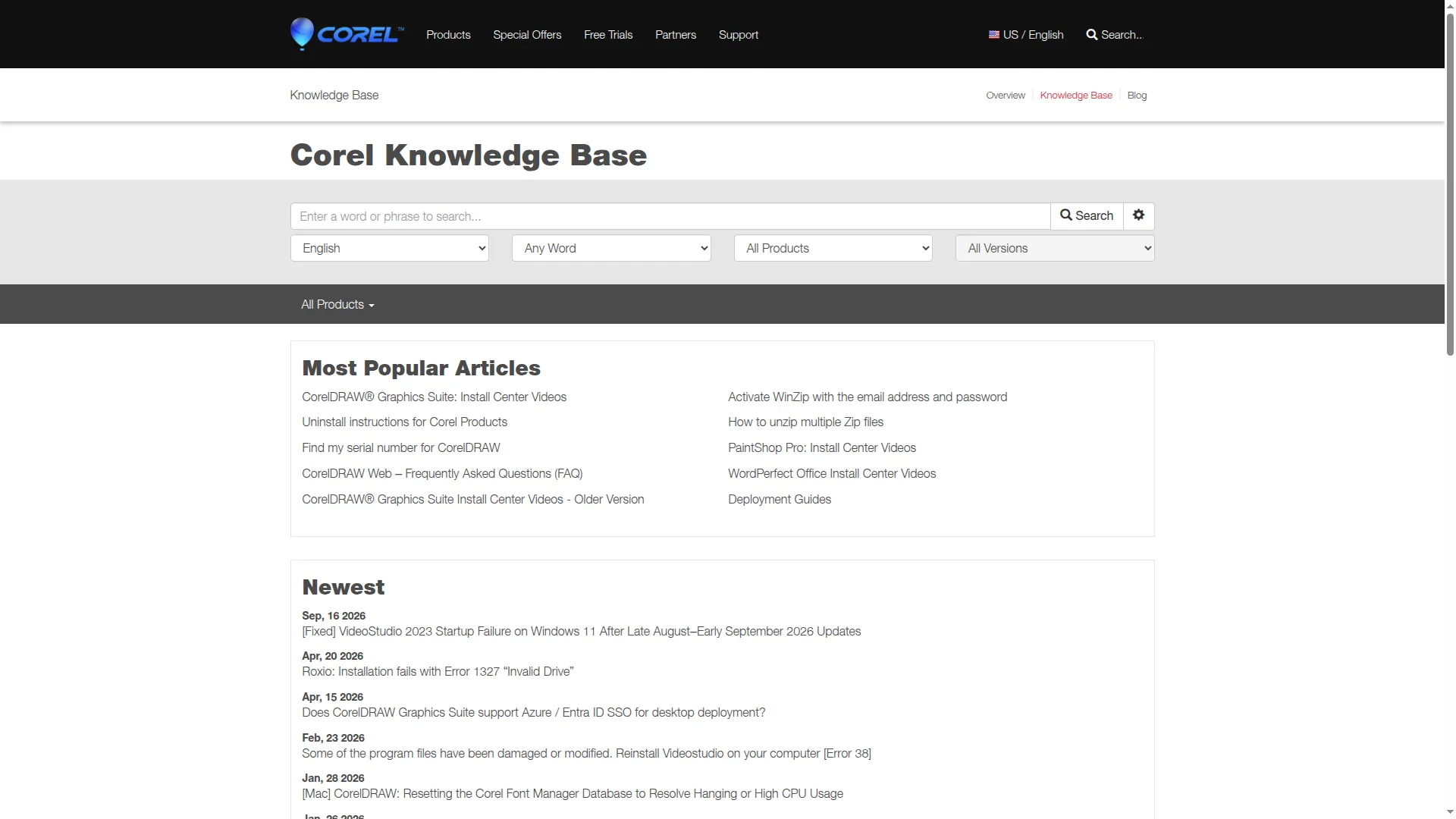Open Find my serial number for CorelDRAW

tap(400, 447)
